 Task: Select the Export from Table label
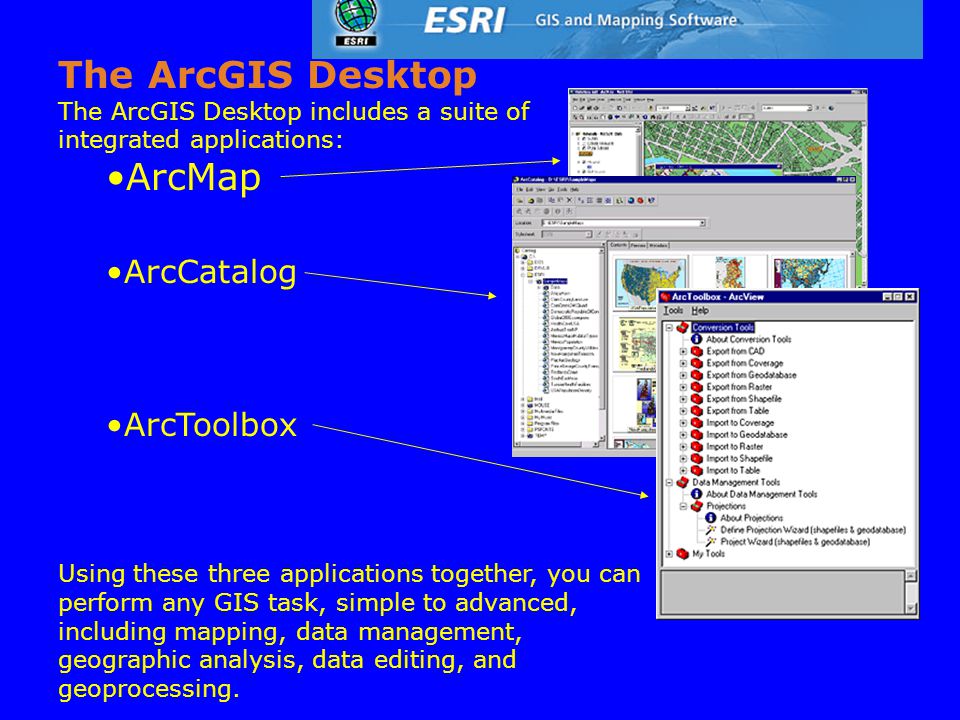coord(738,411)
